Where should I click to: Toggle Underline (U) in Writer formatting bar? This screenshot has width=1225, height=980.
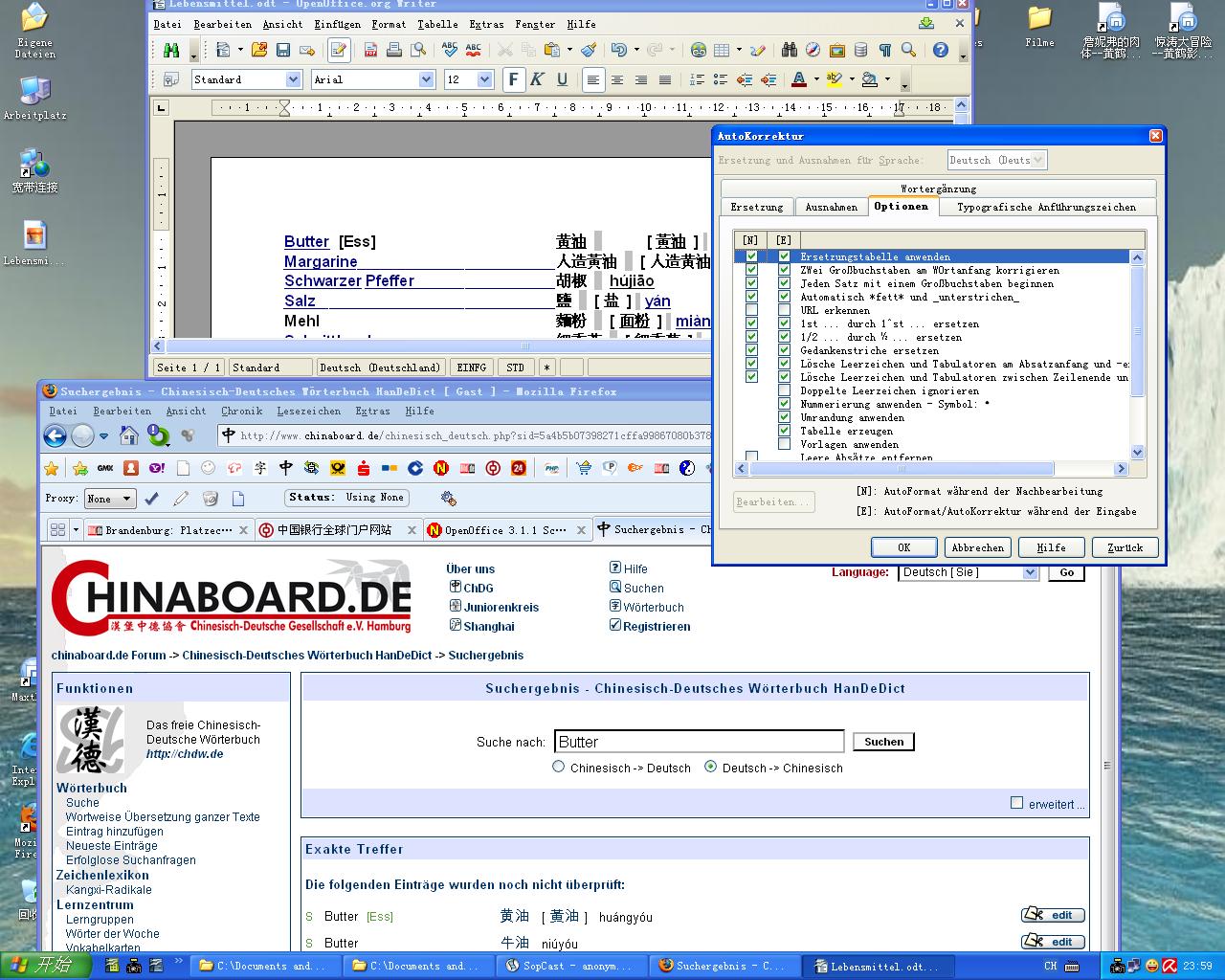coord(562,79)
